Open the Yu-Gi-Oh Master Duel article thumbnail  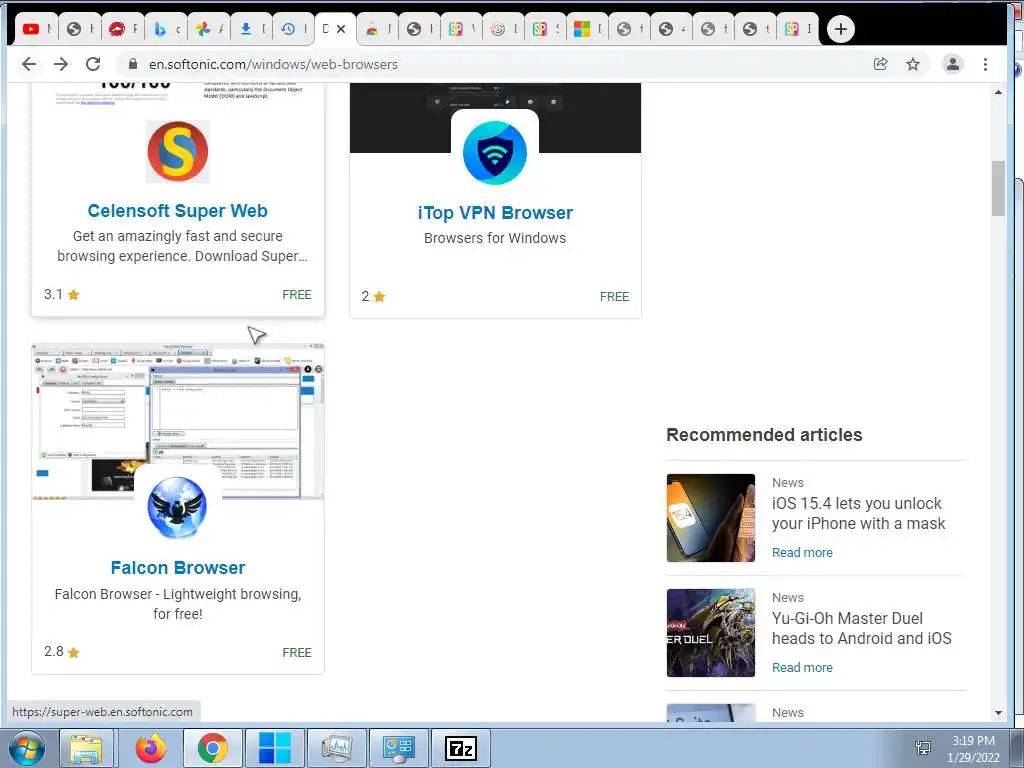click(711, 633)
